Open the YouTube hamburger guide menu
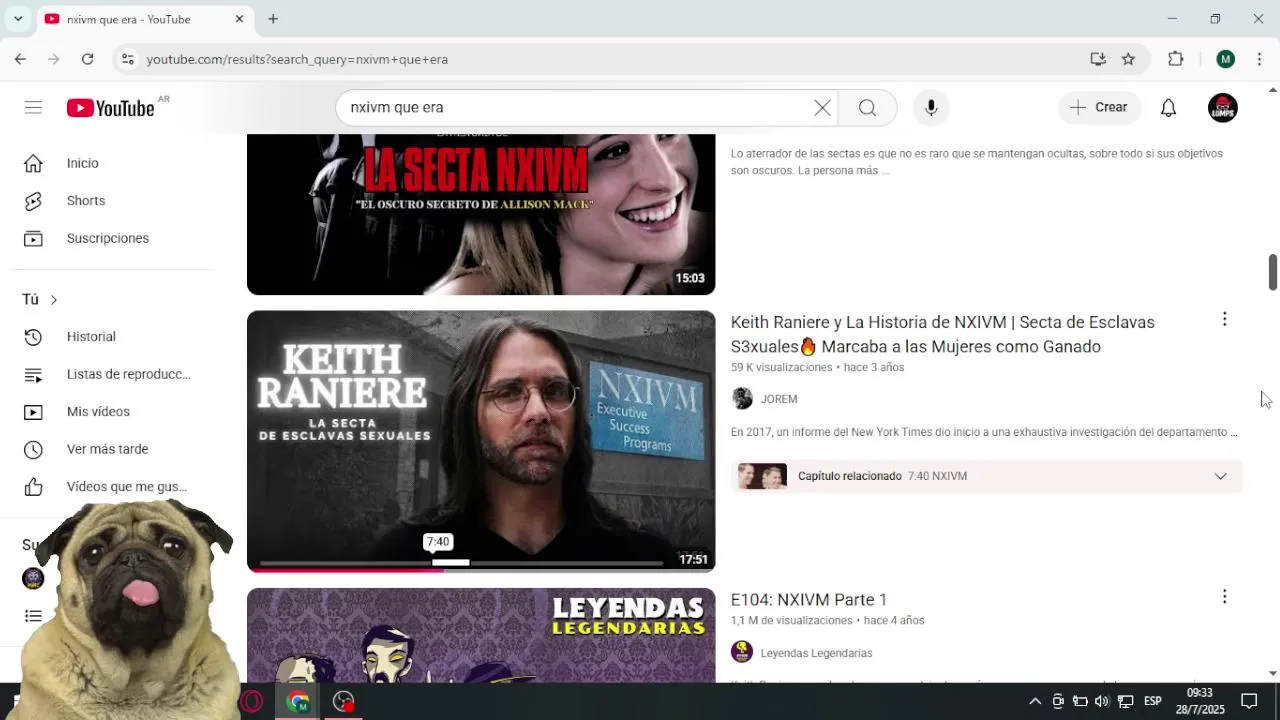1280x720 pixels. pos(33,107)
